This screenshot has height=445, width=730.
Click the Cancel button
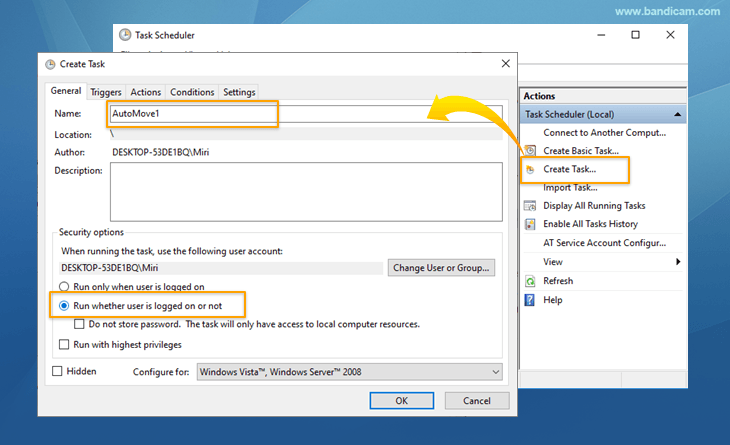coord(477,401)
